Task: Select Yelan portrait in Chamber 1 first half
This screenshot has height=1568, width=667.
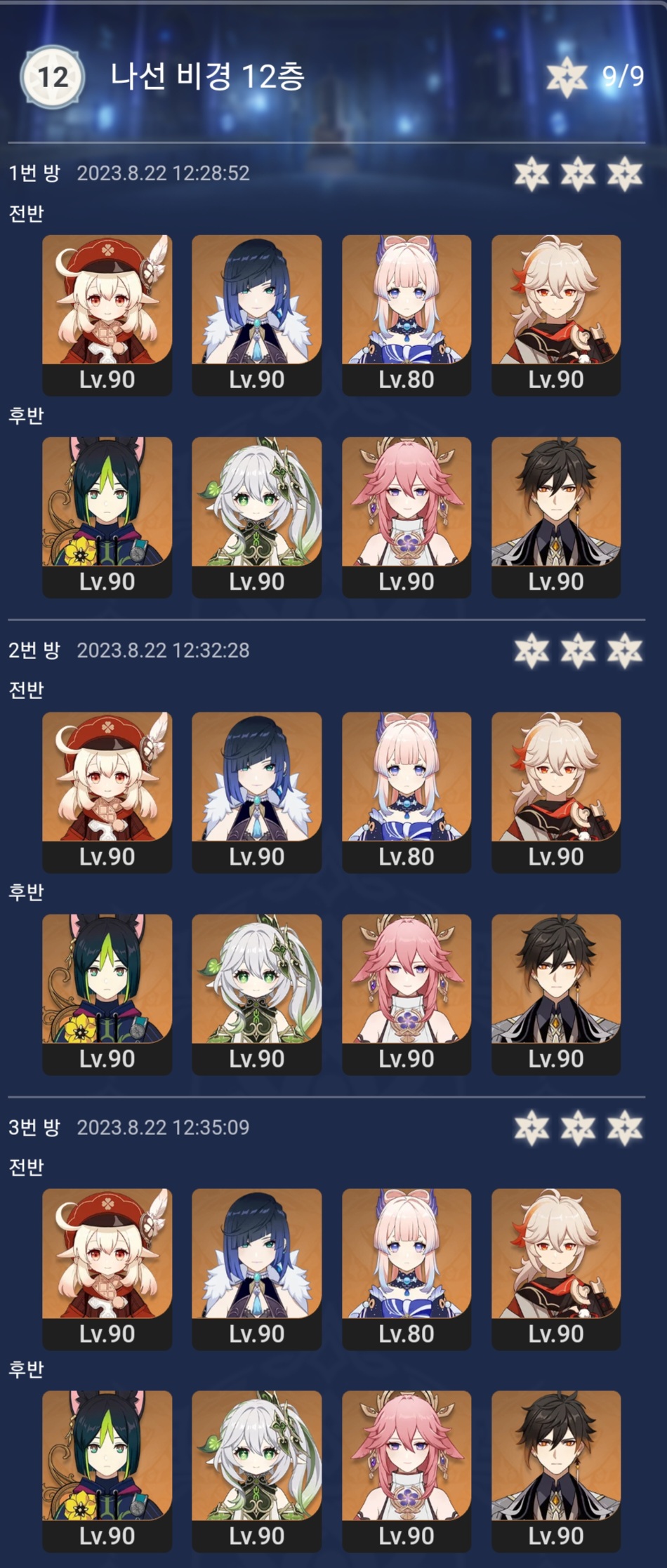Action: click(256, 314)
